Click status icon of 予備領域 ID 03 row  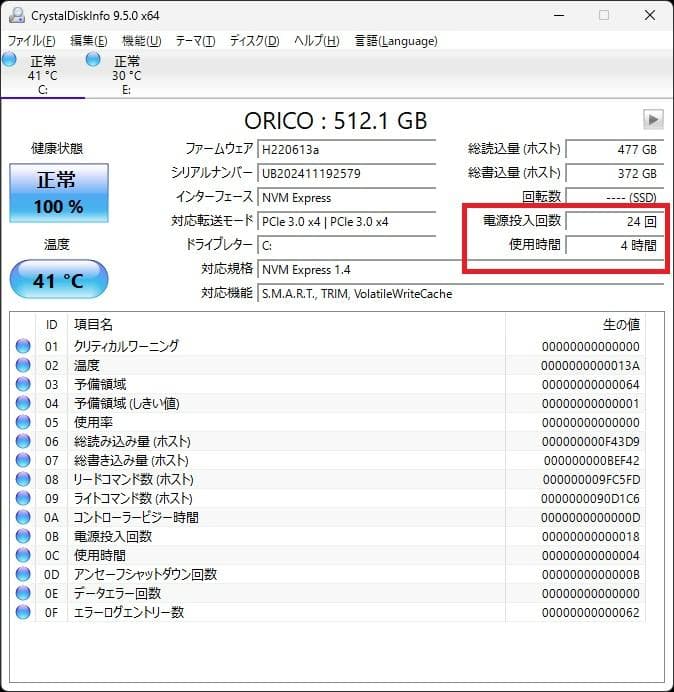click(23, 384)
